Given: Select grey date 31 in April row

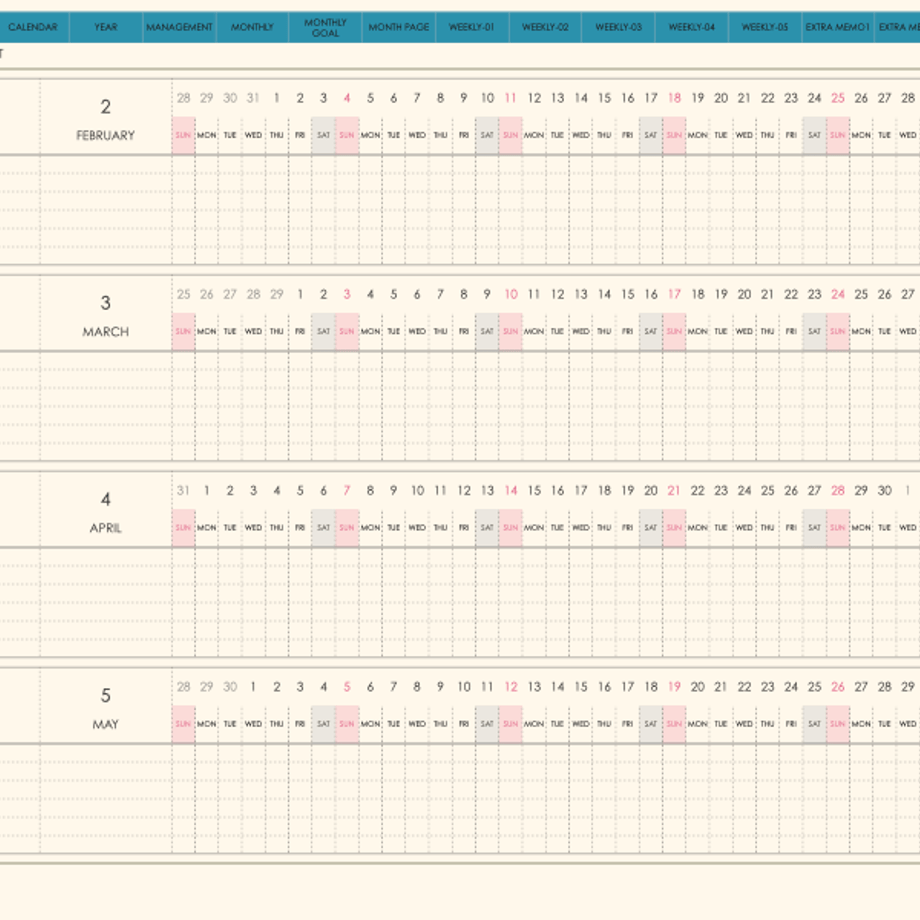Looking at the screenshot, I should tap(183, 491).
